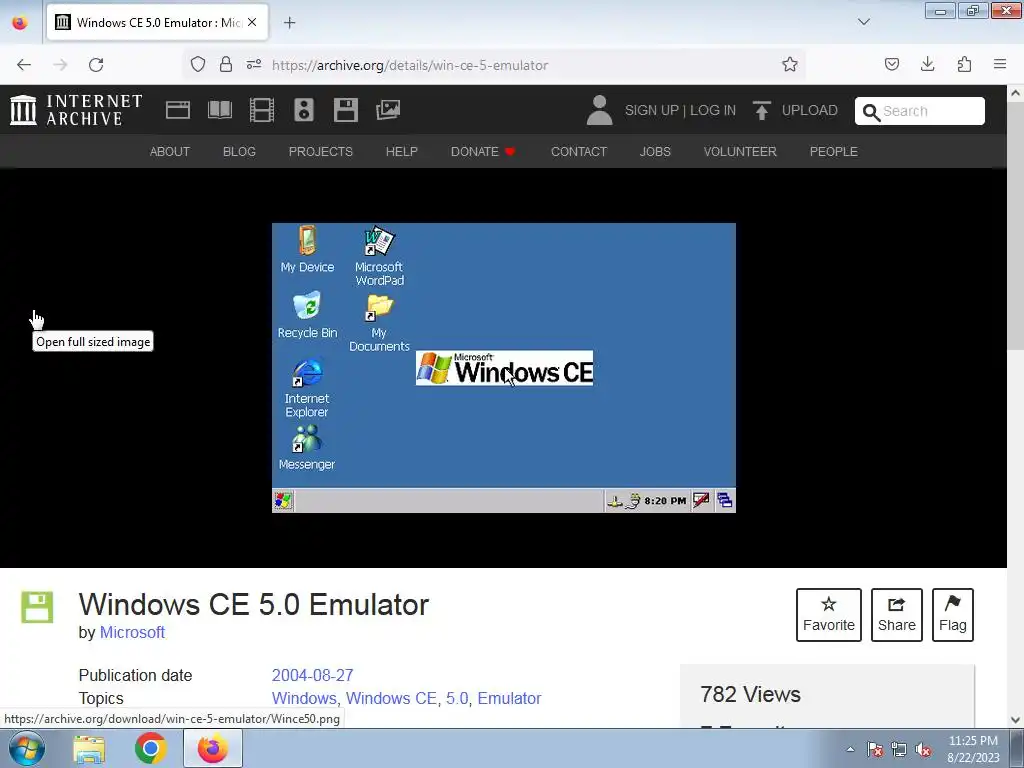1024x768 pixels.
Task: Open the 5.0 topic link
Action: tap(457, 698)
